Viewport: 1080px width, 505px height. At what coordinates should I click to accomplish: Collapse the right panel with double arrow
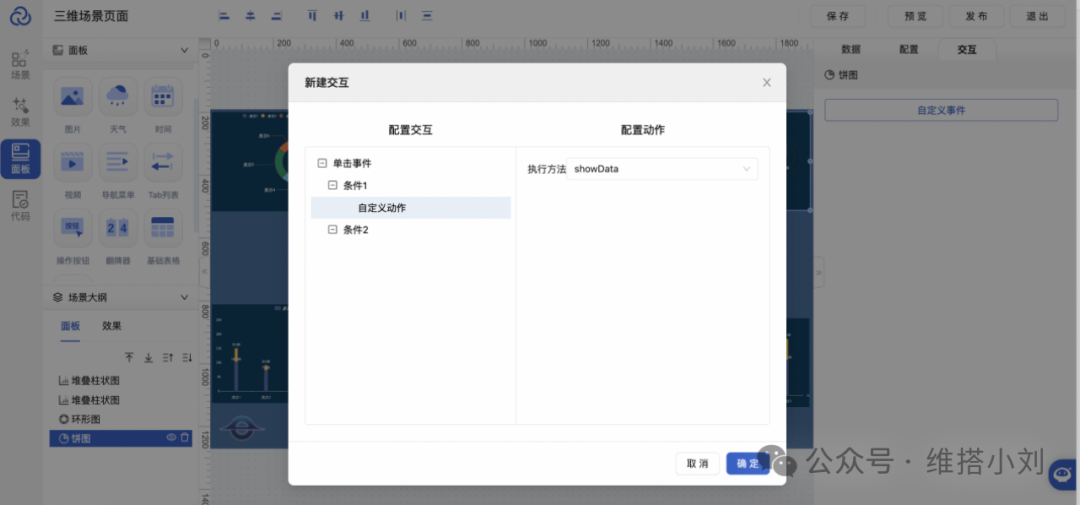pos(818,273)
